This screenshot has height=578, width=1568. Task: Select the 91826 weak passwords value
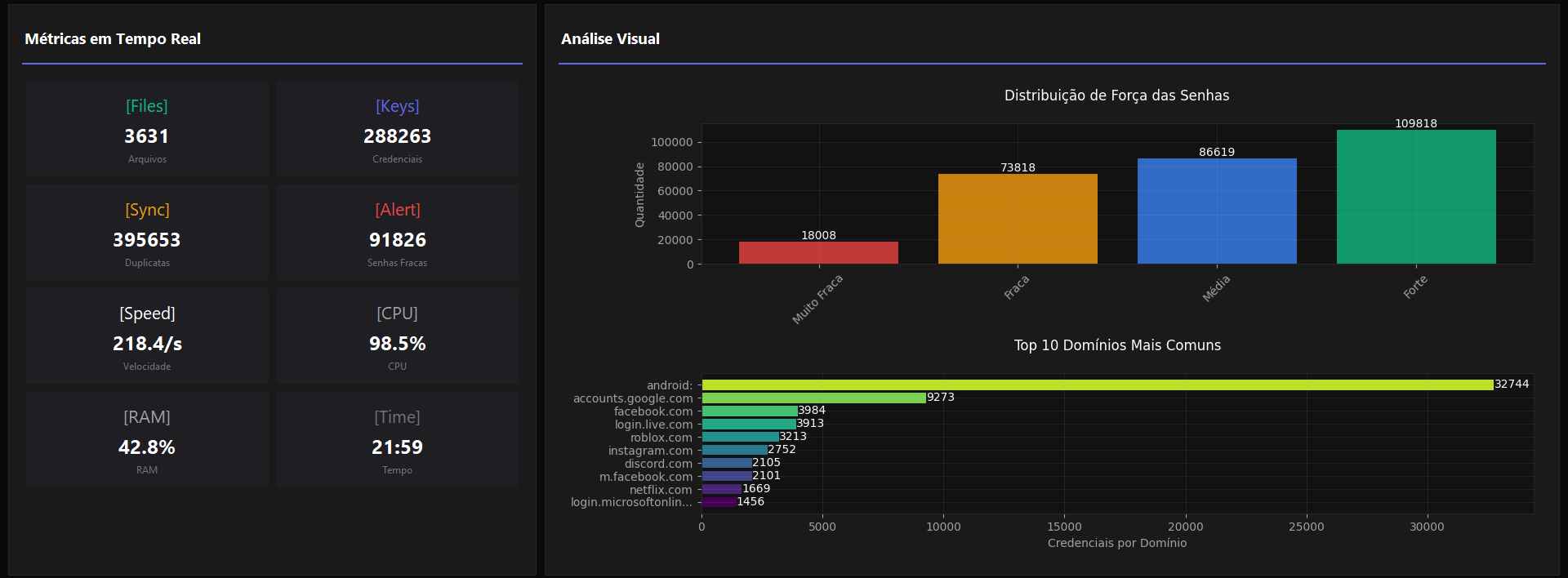[397, 240]
